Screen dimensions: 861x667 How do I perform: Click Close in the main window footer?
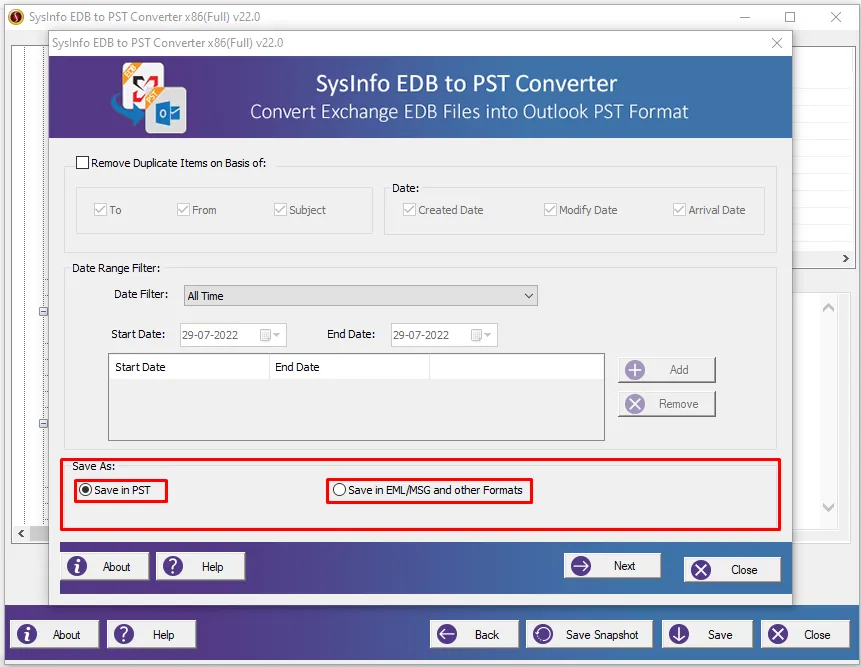[x=805, y=635]
